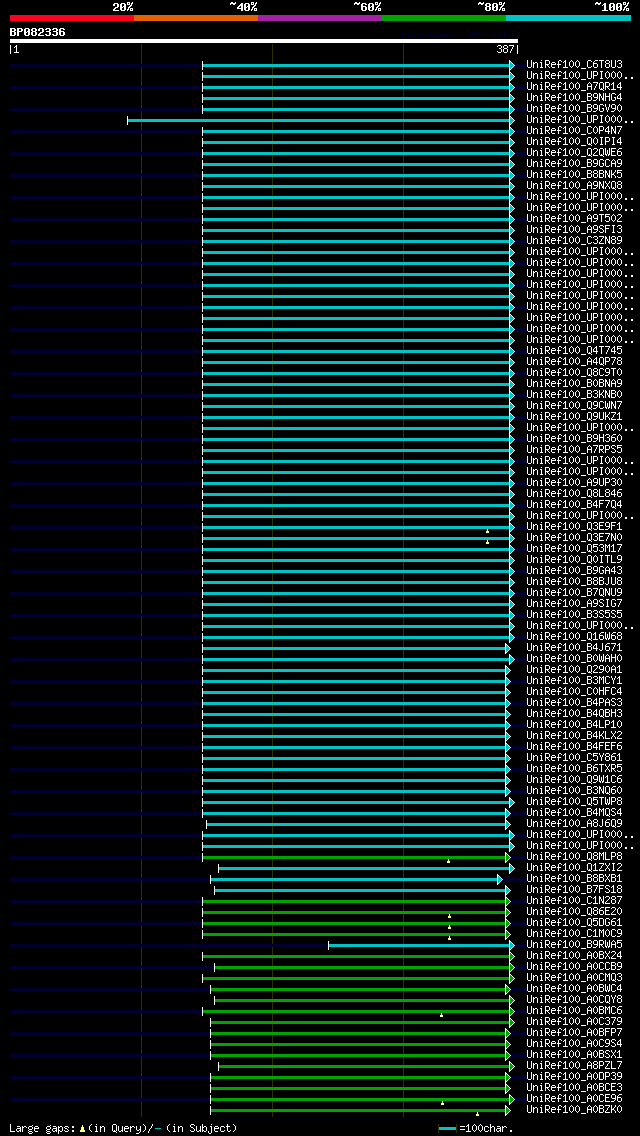Select the UniRef100_A0C9S4 label
Viewport: 640px width, 1136px height.
[574, 1043]
